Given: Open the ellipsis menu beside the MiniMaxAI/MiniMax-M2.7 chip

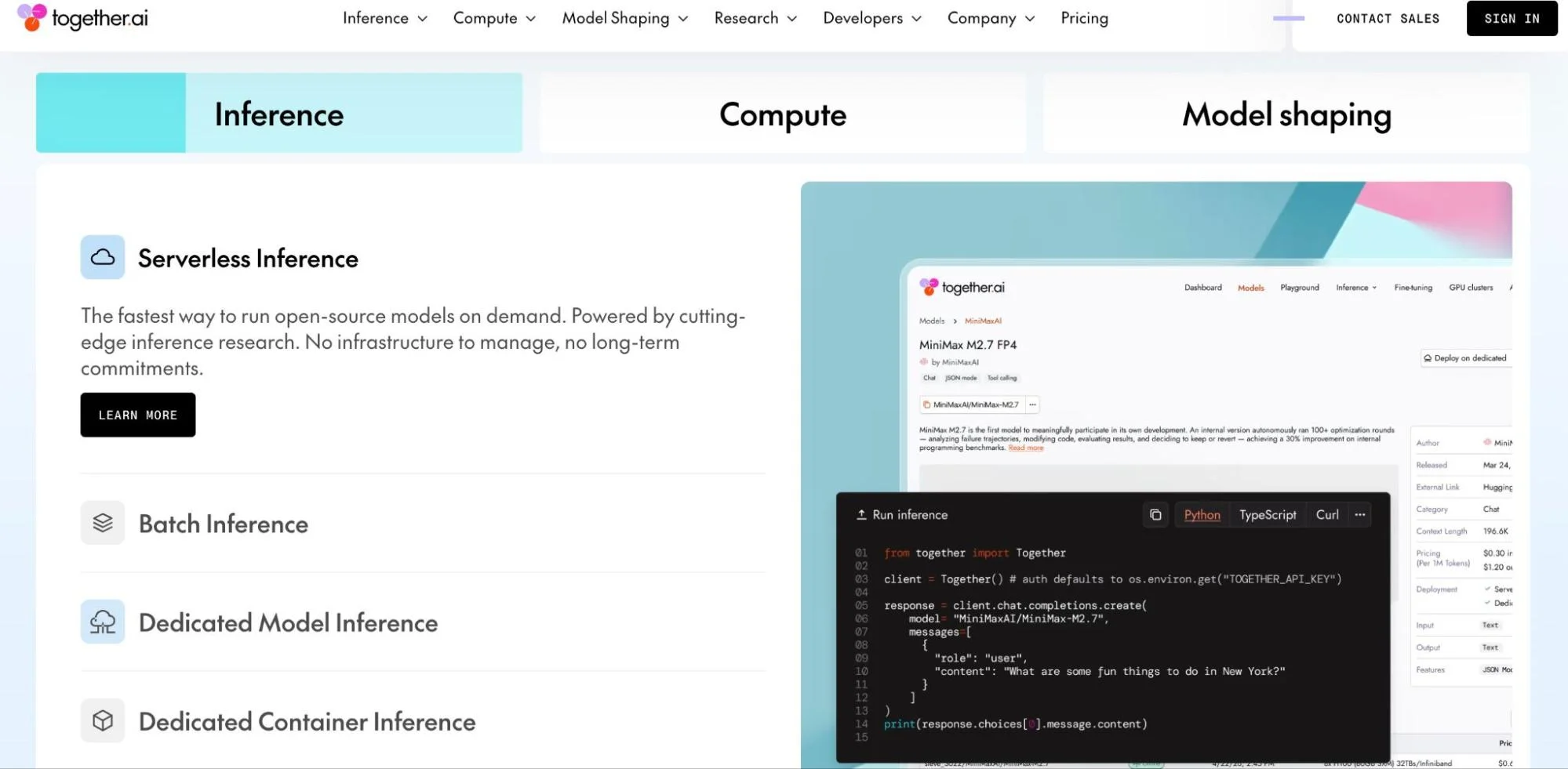Looking at the screenshot, I should coord(1032,404).
